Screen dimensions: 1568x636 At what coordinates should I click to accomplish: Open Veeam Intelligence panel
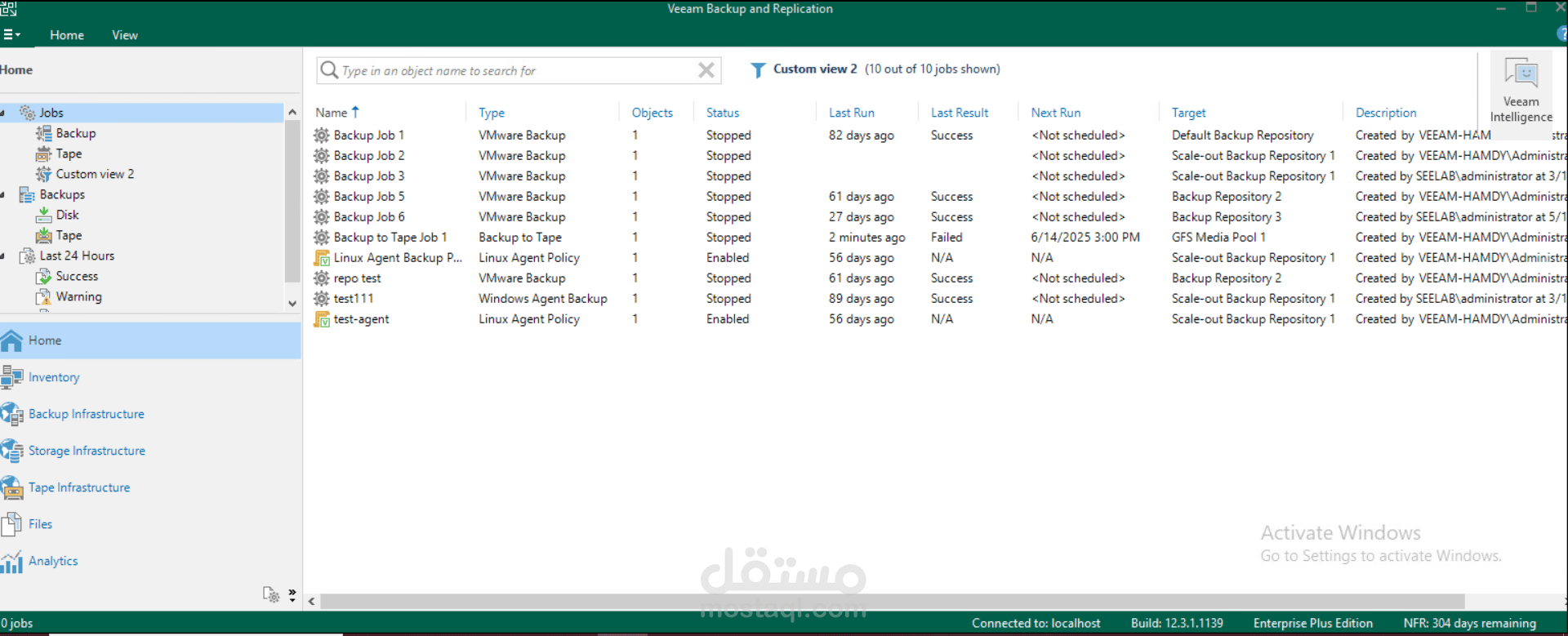pyautogui.click(x=1521, y=90)
